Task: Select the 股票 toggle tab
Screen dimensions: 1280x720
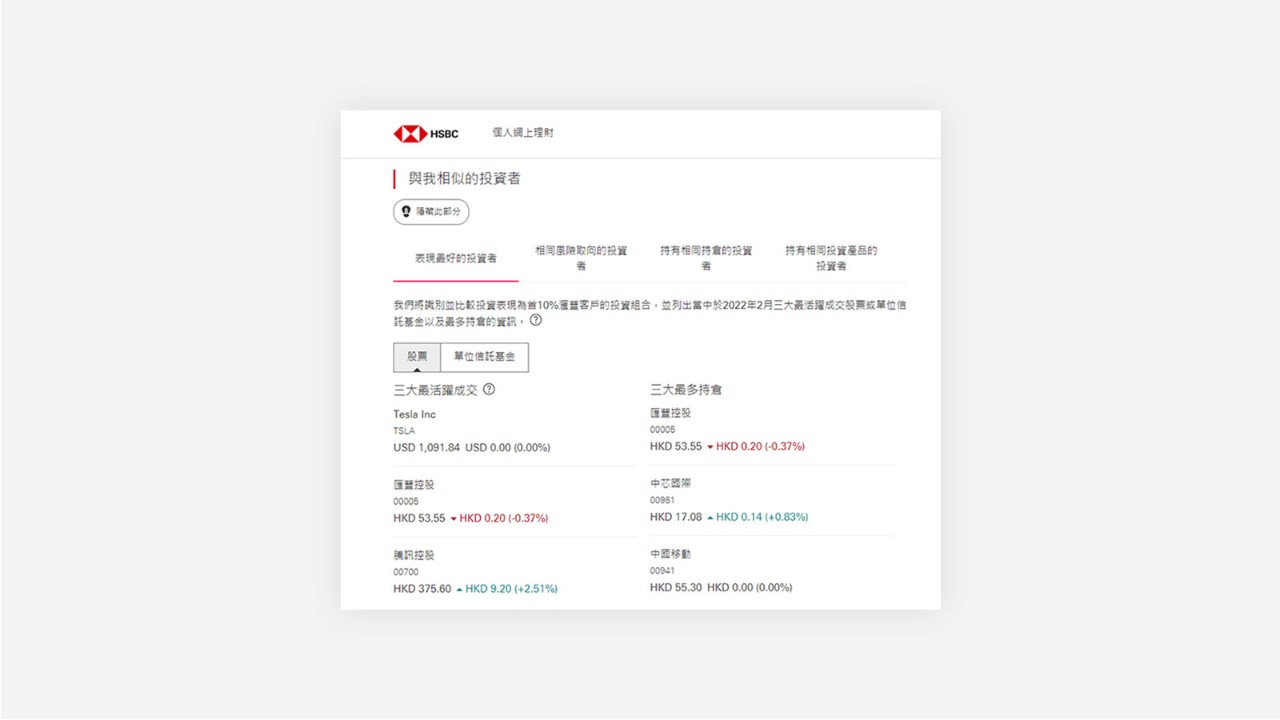Action: (x=417, y=357)
